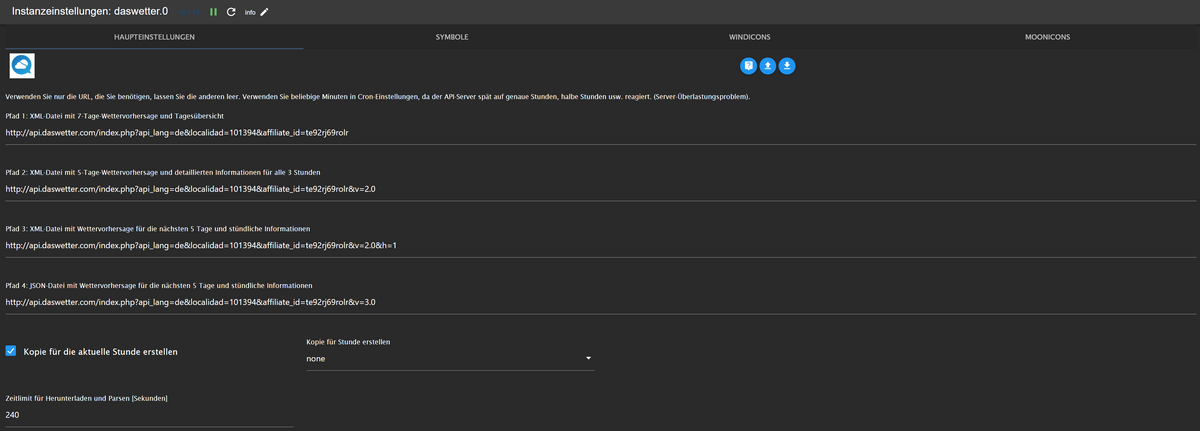The width and height of the screenshot is (1200, 431).
Task: Click the info label in header
Action: pos(250,13)
